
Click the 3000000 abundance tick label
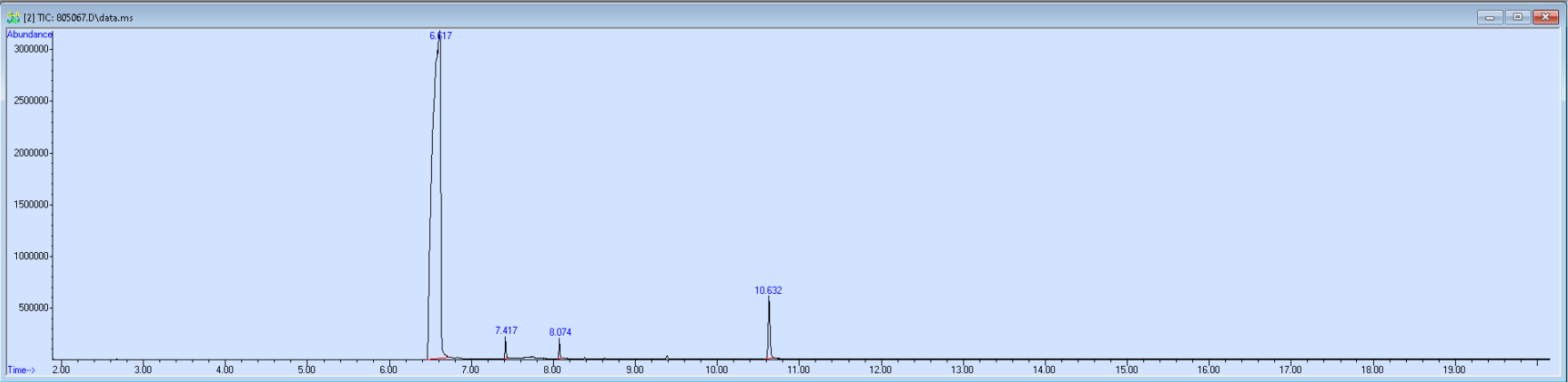(30, 49)
